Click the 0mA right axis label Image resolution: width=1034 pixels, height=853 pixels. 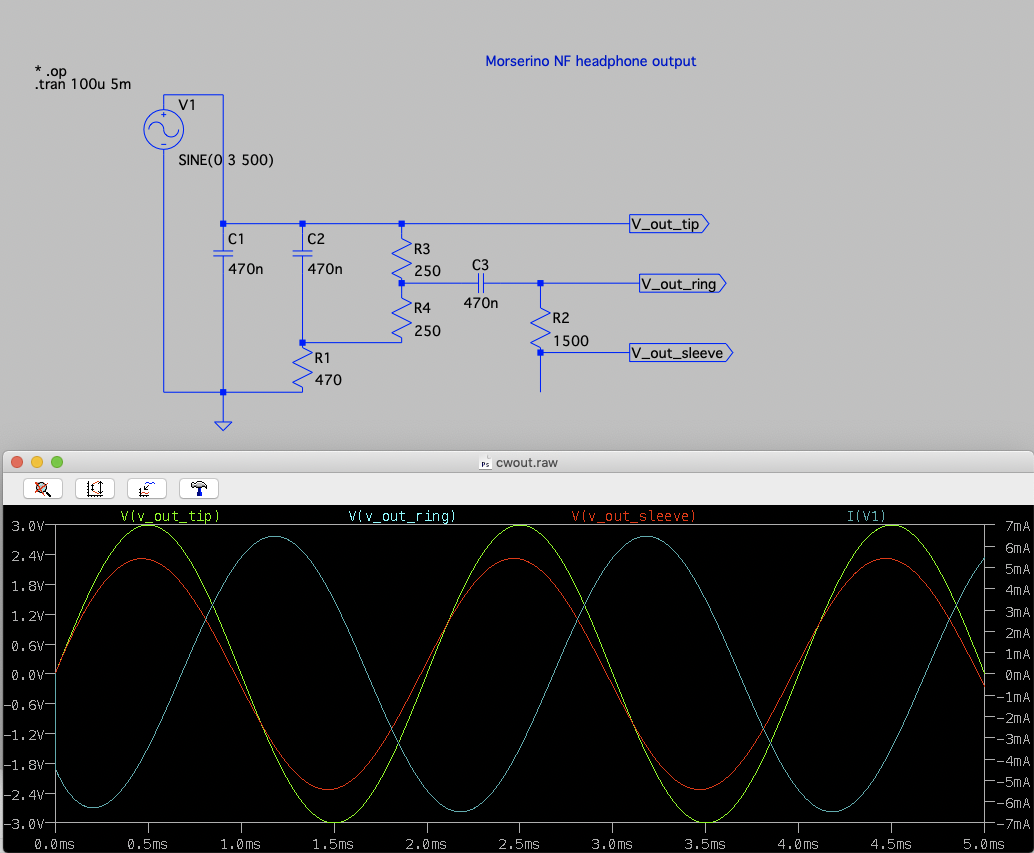tap(1017, 675)
